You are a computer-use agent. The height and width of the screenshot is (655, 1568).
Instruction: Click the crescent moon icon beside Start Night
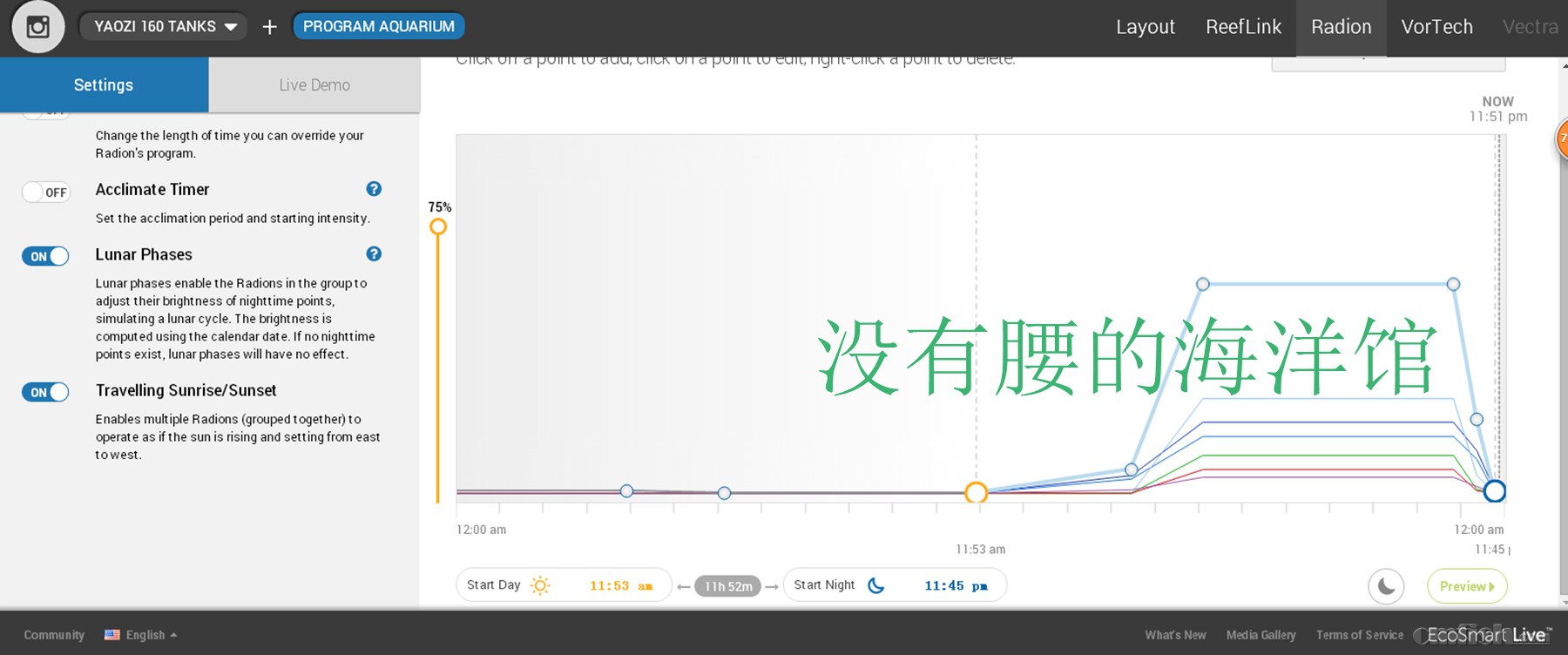(x=876, y=585)
